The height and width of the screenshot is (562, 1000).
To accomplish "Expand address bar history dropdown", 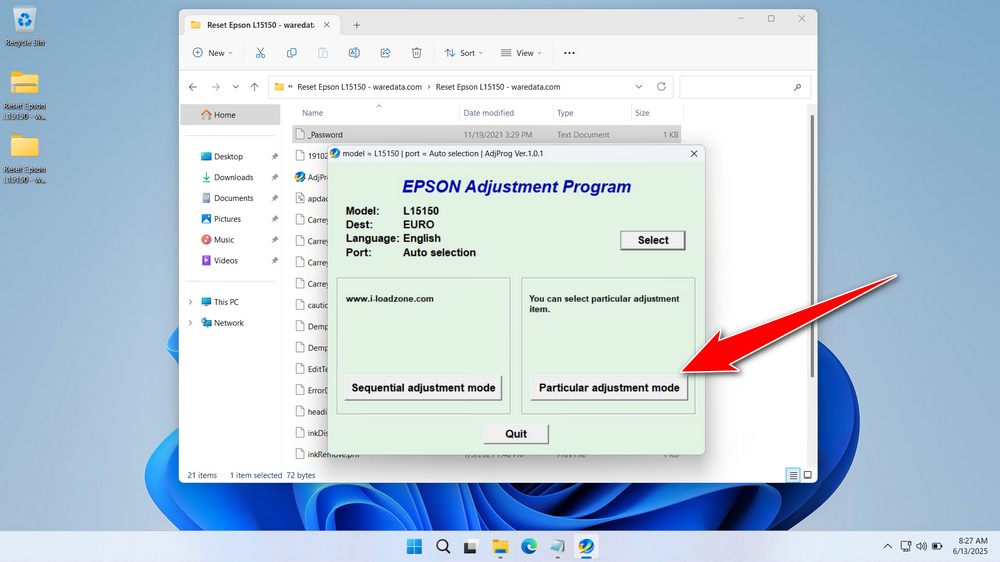I will tap(638, 87).
